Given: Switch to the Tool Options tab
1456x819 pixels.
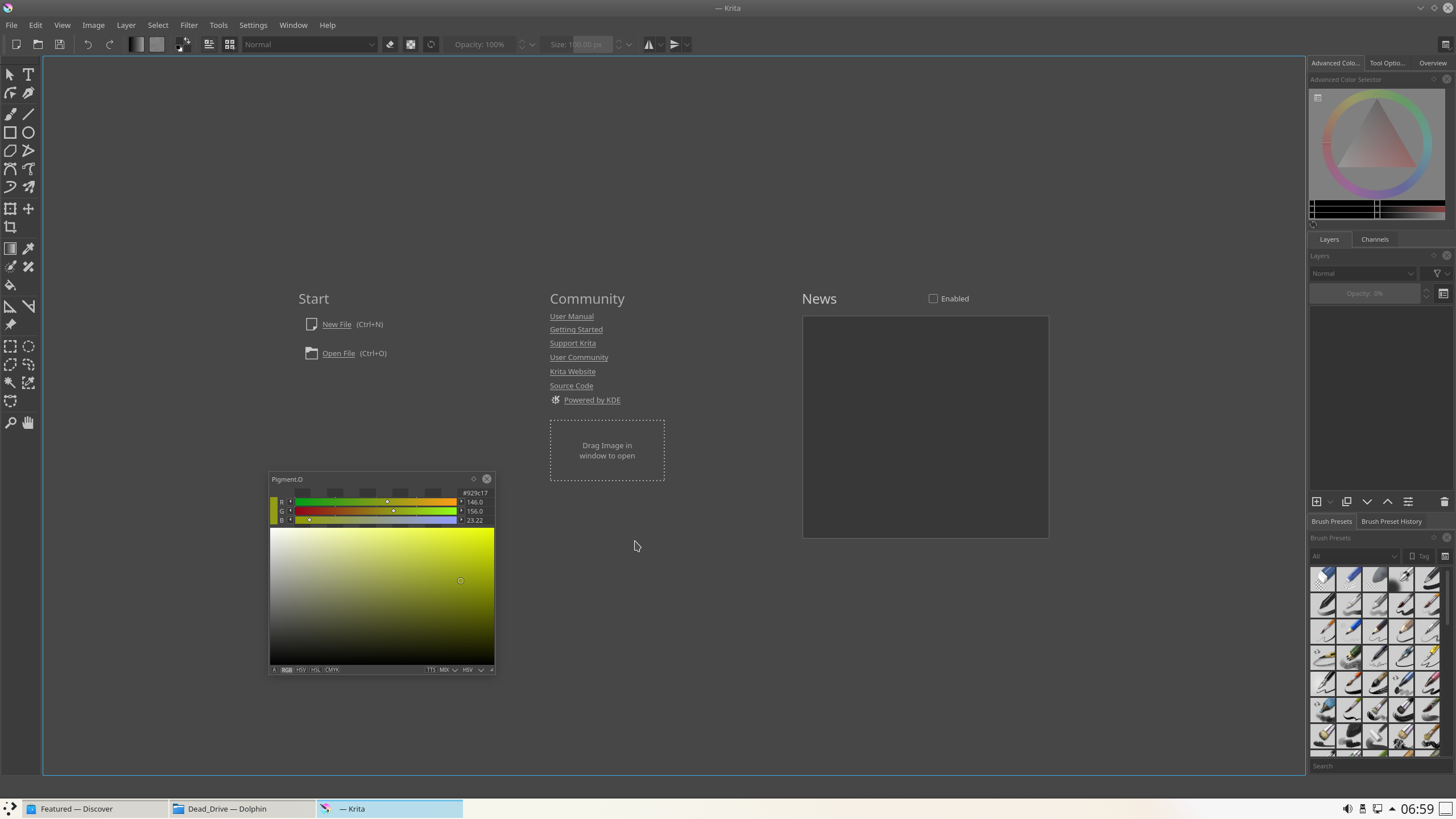Looking at the screenshot, I should (x=1387, y=63).
